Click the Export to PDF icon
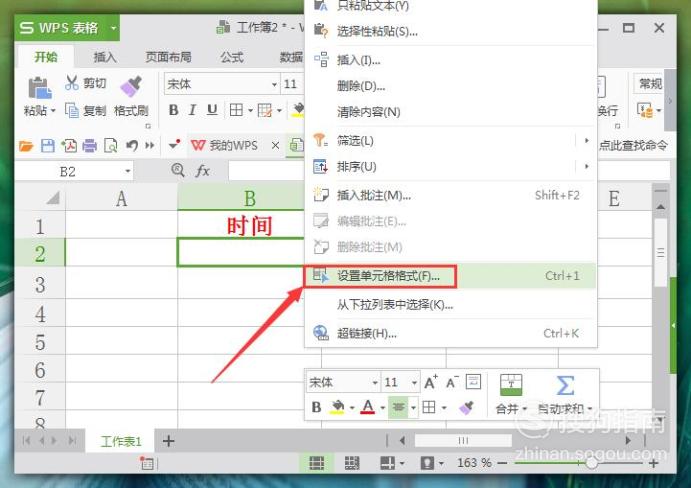The height and width of the screenshot is (488, 691). (69, 145)
